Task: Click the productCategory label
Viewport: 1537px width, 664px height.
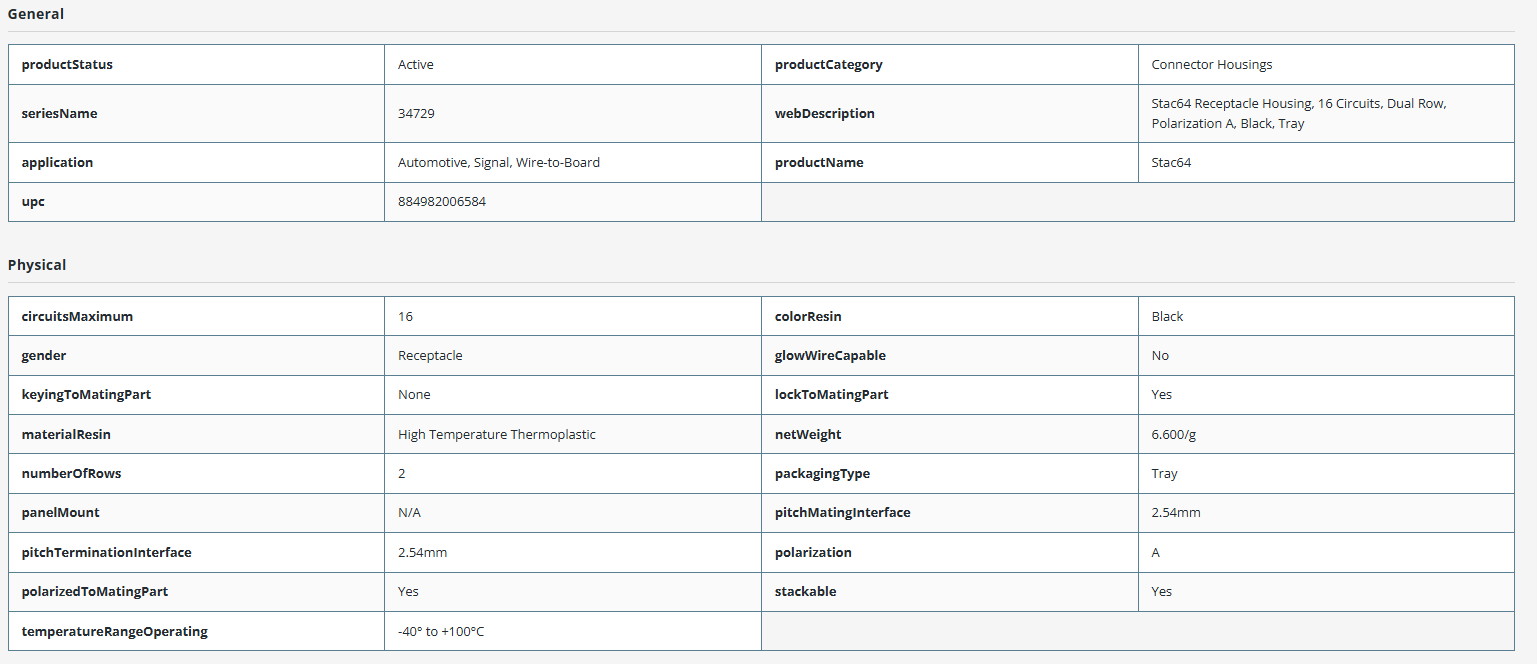Action: [829, 64]
